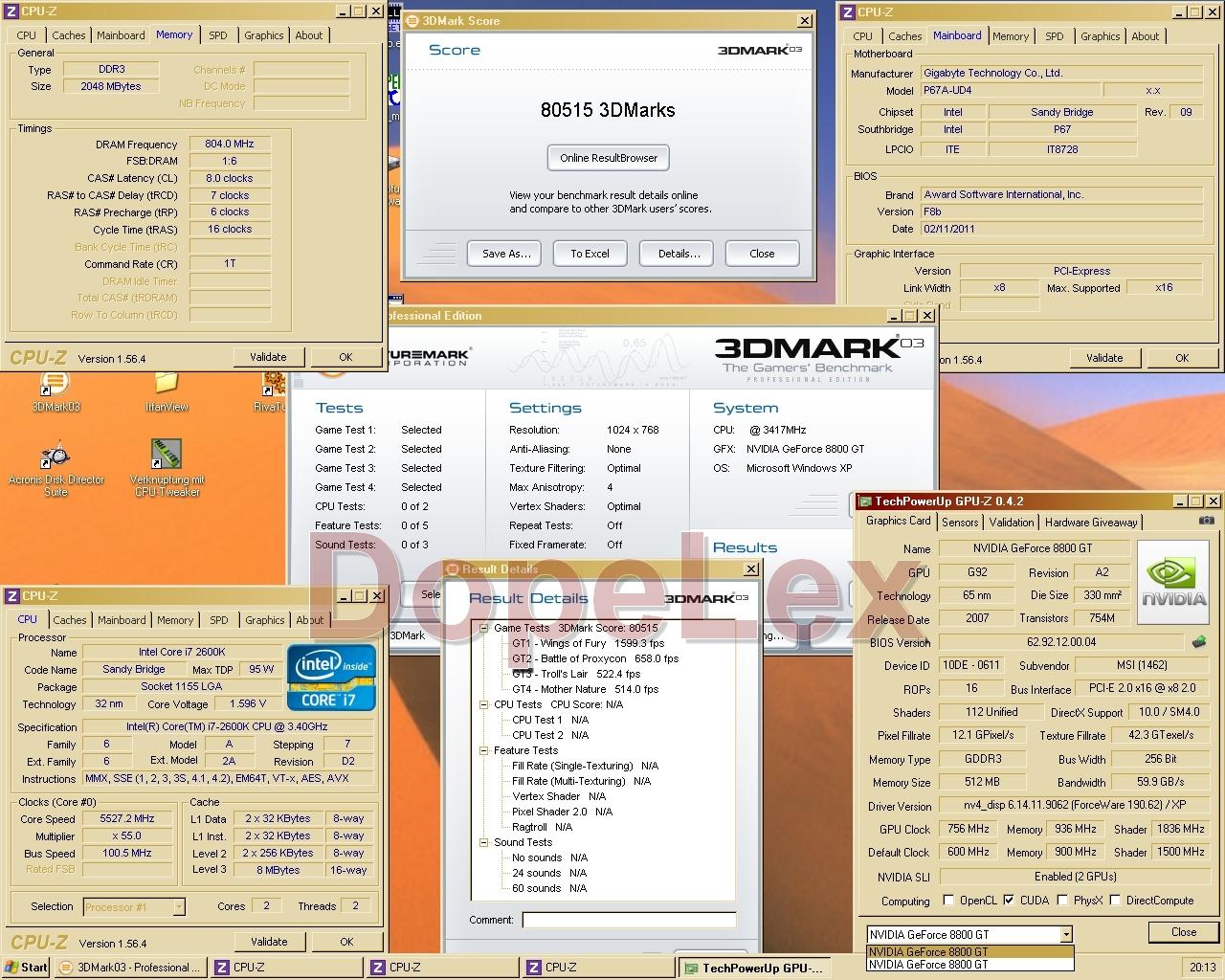Select Mainboard tab in the processor CPU-Z window
The image size is (1225, 980).
(x=122, y=620)
